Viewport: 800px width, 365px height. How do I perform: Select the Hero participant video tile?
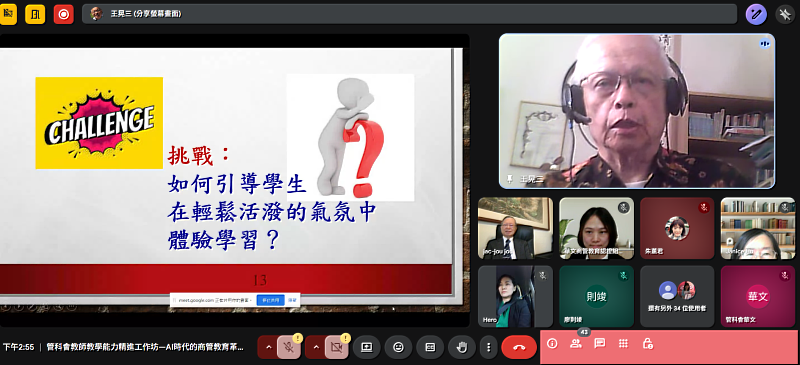tap(515, 296)
